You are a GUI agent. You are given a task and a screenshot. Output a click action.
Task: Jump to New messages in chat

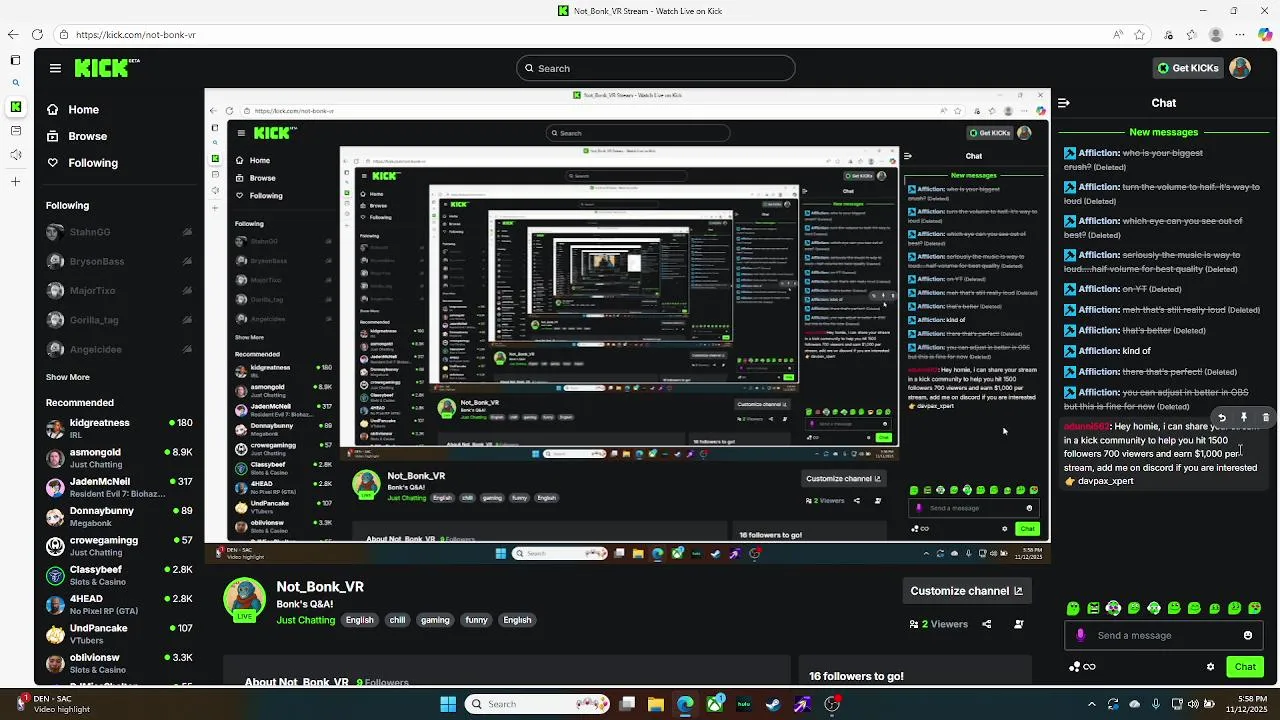pos(1163,132)
